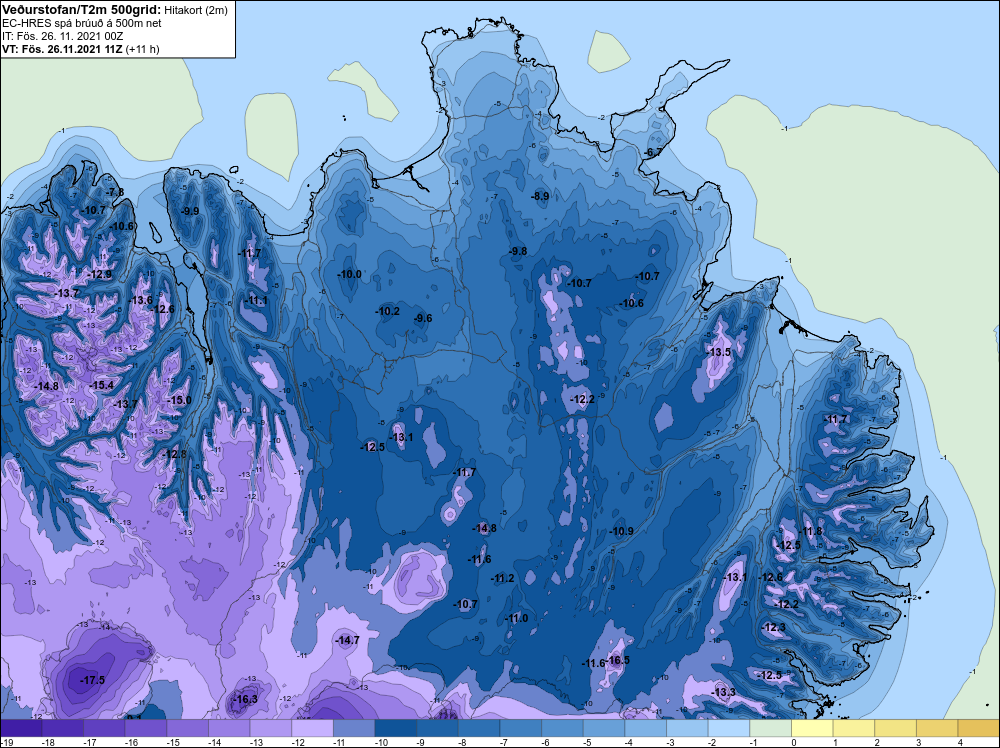
Task: Select the VT: Fös. 26.11.2021 11Z line
Action: coord(62,49)
